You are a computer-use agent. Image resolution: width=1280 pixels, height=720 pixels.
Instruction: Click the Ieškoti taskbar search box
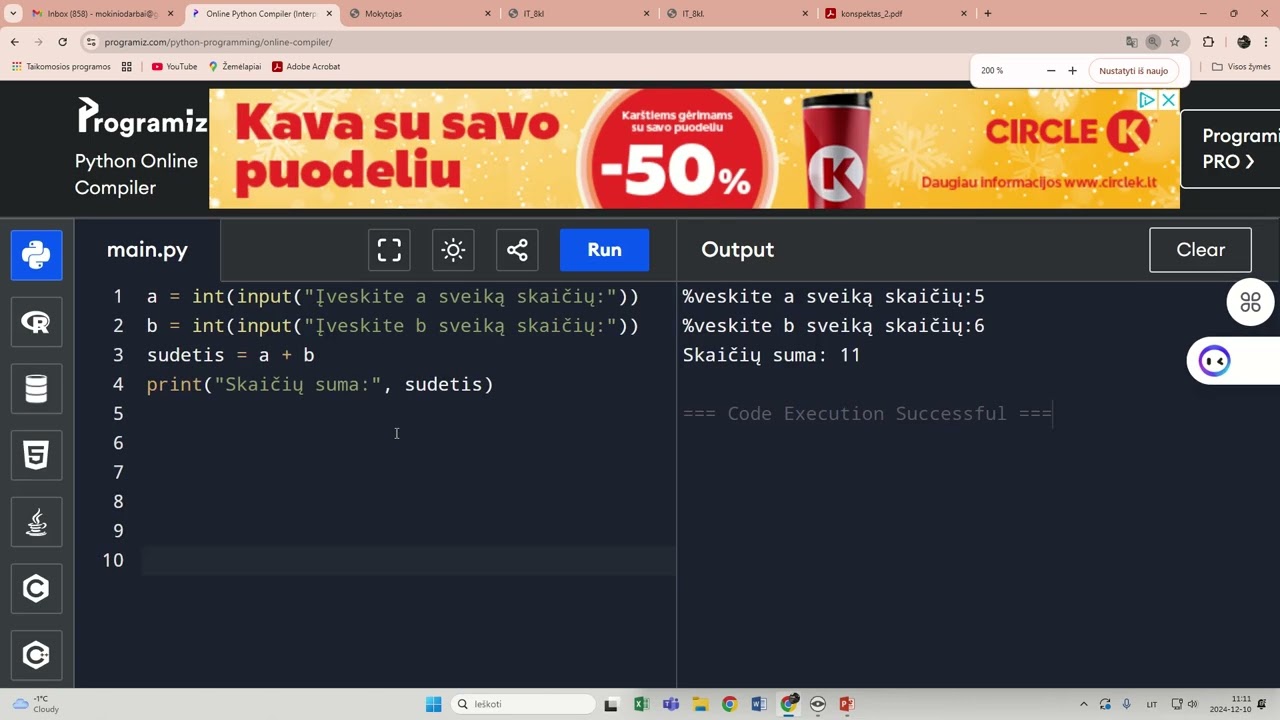[523, 704]
